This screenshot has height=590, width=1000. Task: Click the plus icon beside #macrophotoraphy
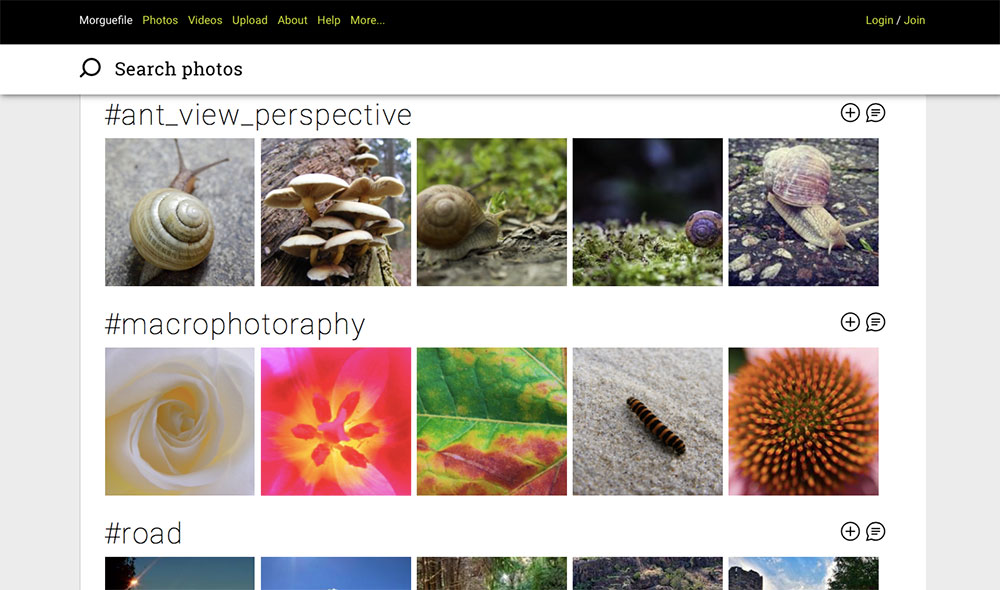849,322
